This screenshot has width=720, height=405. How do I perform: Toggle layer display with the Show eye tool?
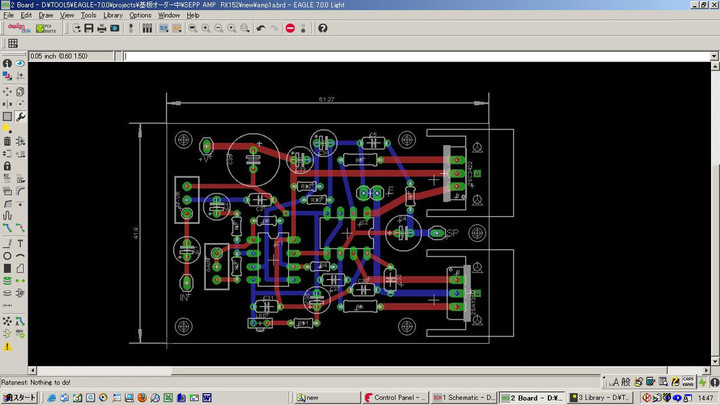[x=21, y=63]
